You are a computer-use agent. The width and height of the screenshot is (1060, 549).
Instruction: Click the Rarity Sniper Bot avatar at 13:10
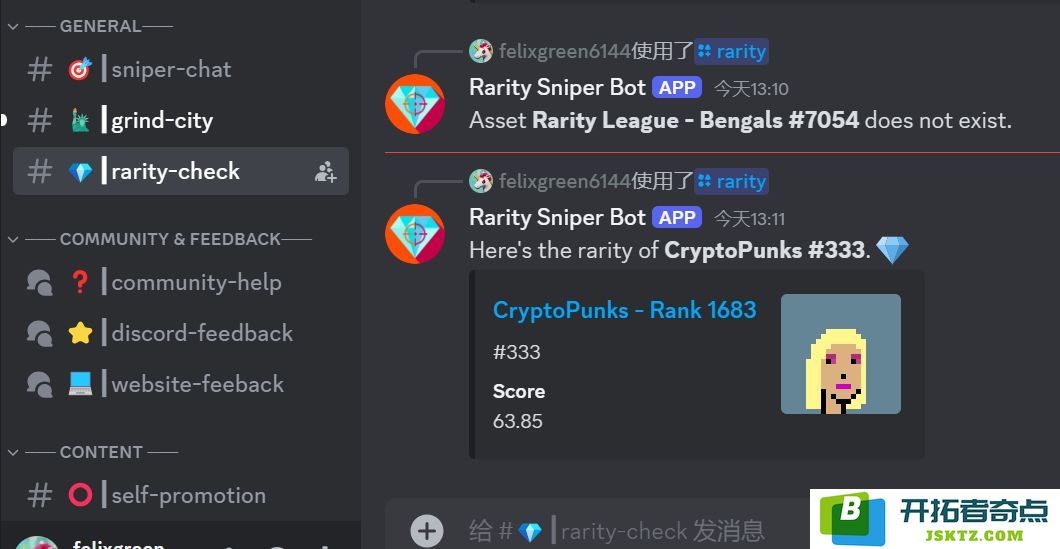415,103
